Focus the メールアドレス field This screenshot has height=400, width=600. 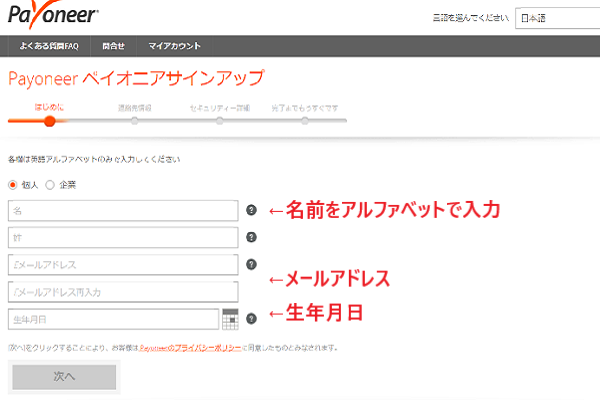click(x=123, y=264)
